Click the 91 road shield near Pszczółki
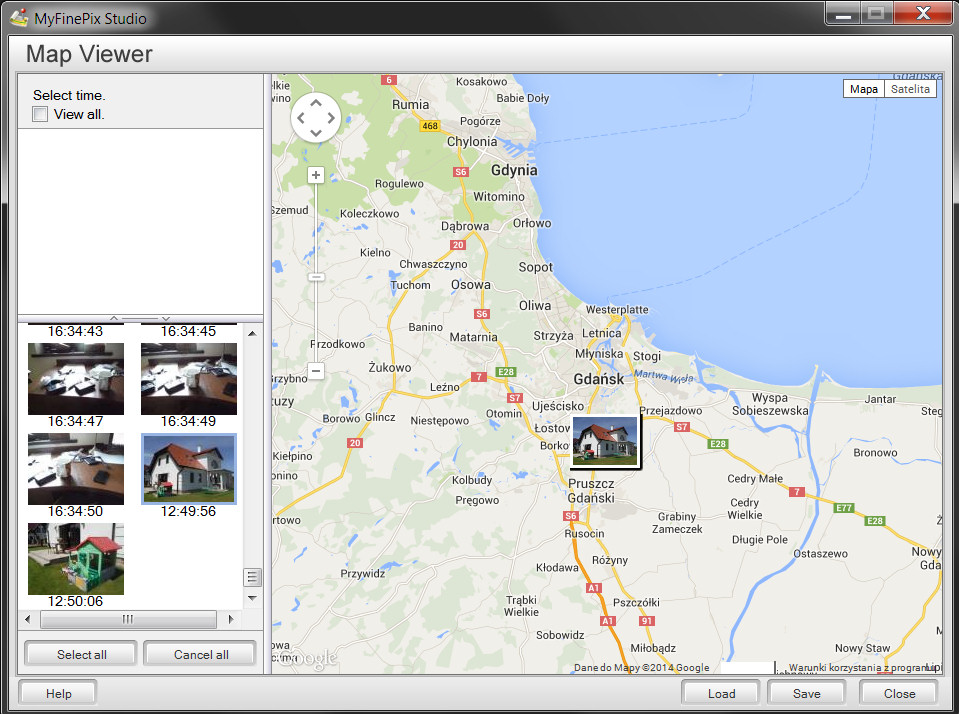 coord(646,620)
